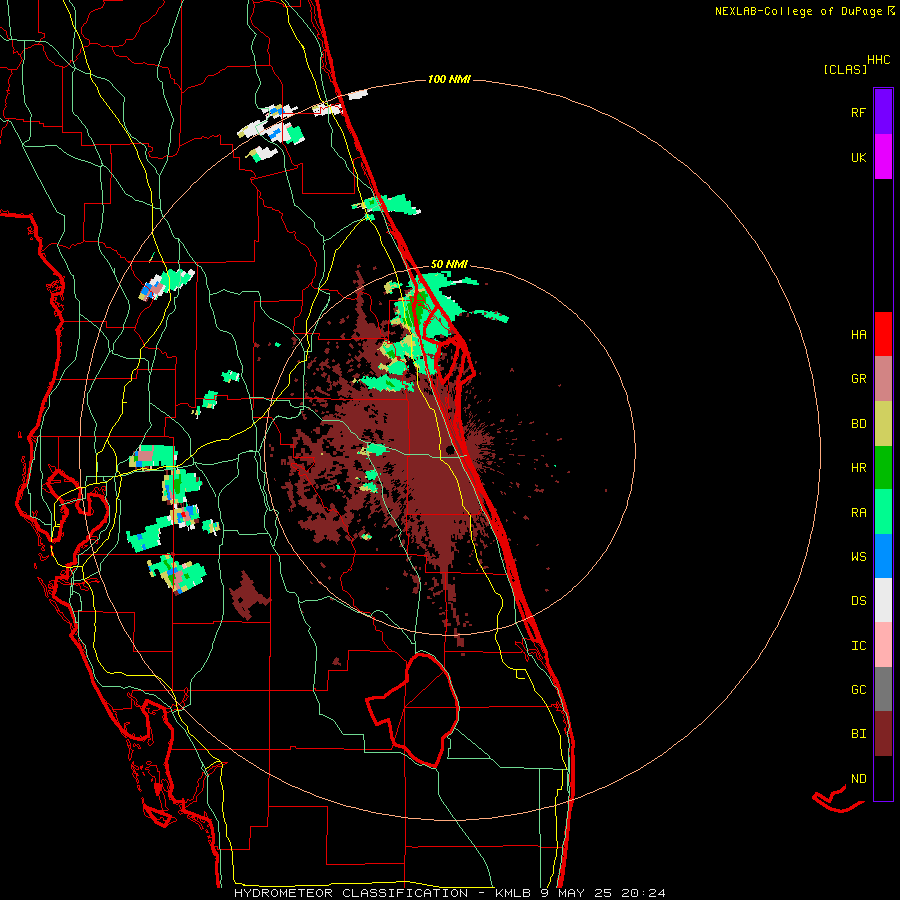
Task: Click the GC legend label
Action: pos(858,689)
